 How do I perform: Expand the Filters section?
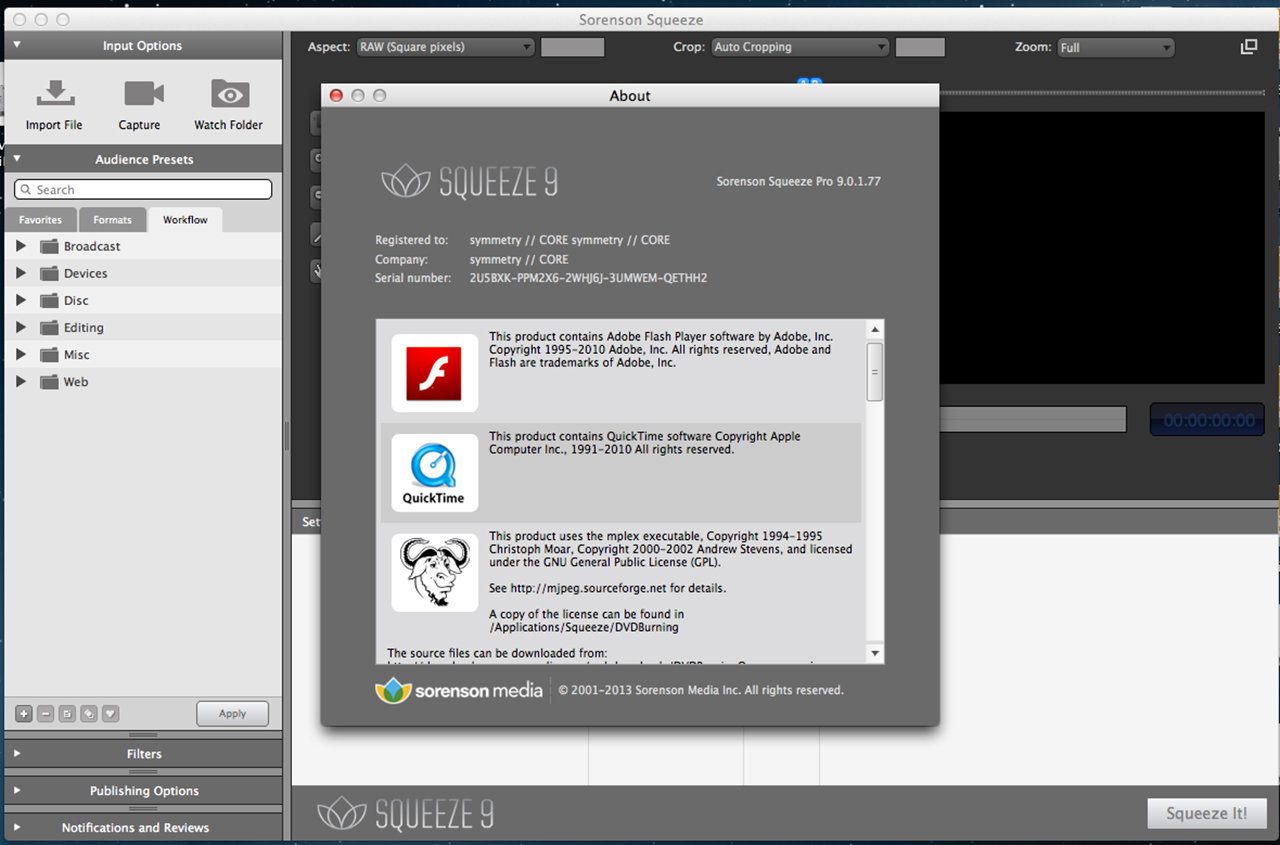pyautogui.click(x=17, y=753)
